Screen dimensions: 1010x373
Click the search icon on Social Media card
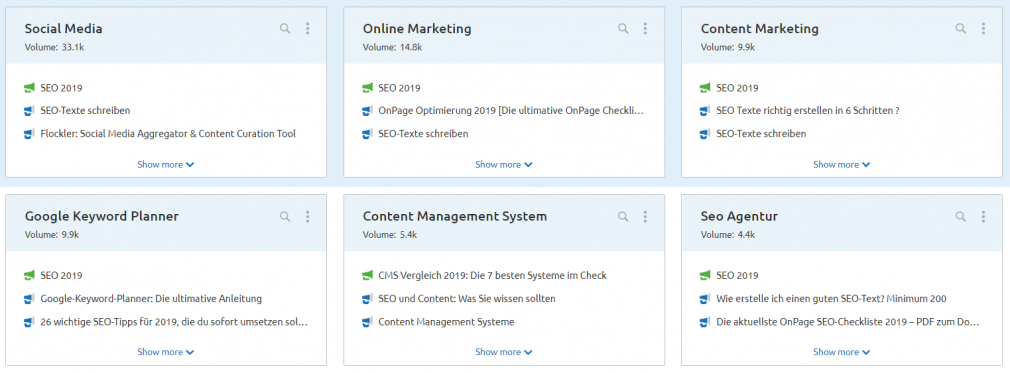[285, 28]
